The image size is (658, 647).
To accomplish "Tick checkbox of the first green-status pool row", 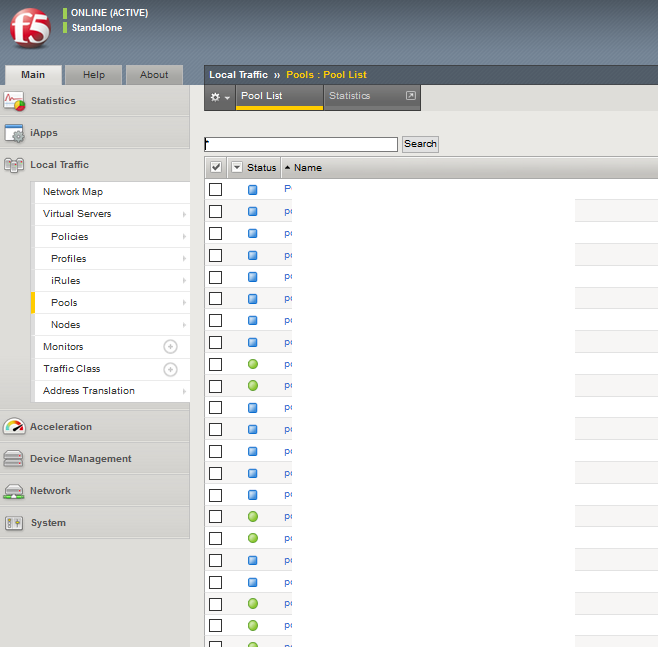I will pos(216,364).
